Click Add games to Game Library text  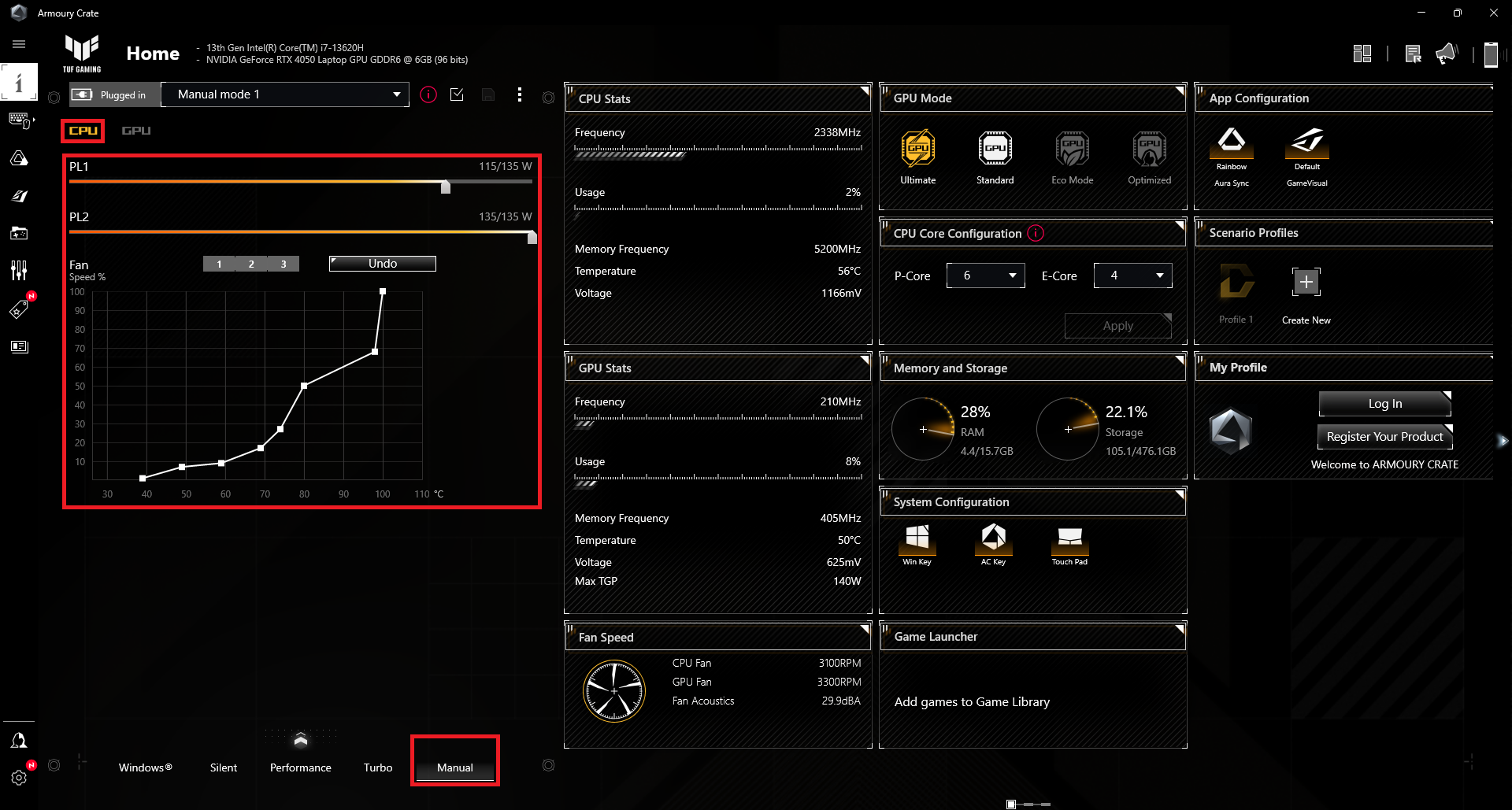(x=972, y=702)
